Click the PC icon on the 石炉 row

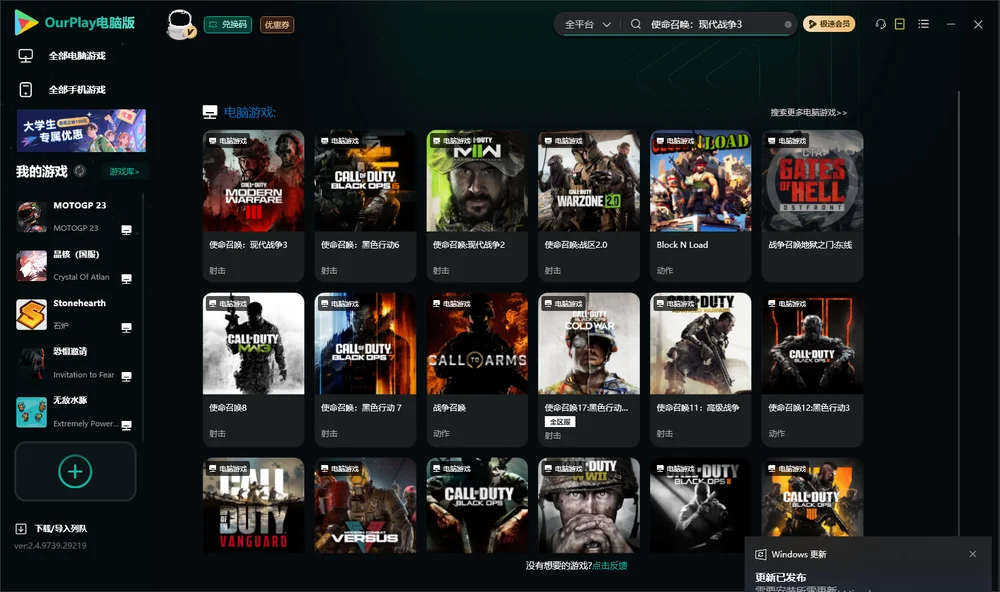(x=126, y=328)
